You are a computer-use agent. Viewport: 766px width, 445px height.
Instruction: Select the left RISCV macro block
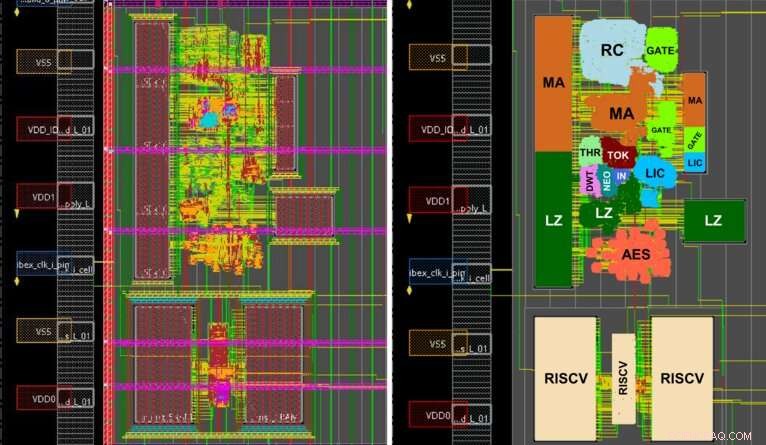coord(566,379)
